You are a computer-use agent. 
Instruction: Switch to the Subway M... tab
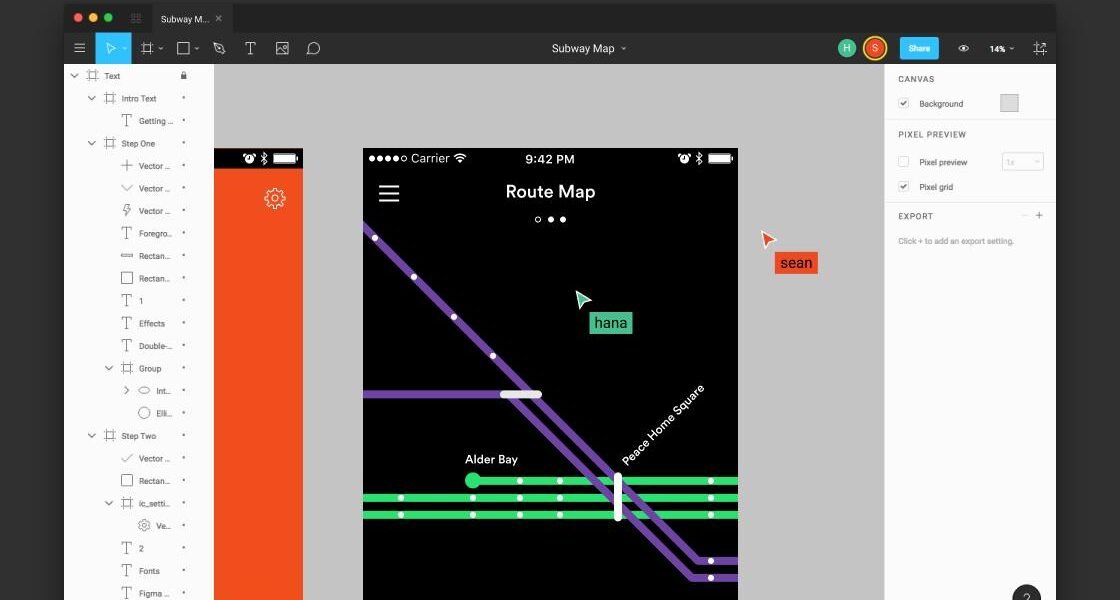click(184, 19)
